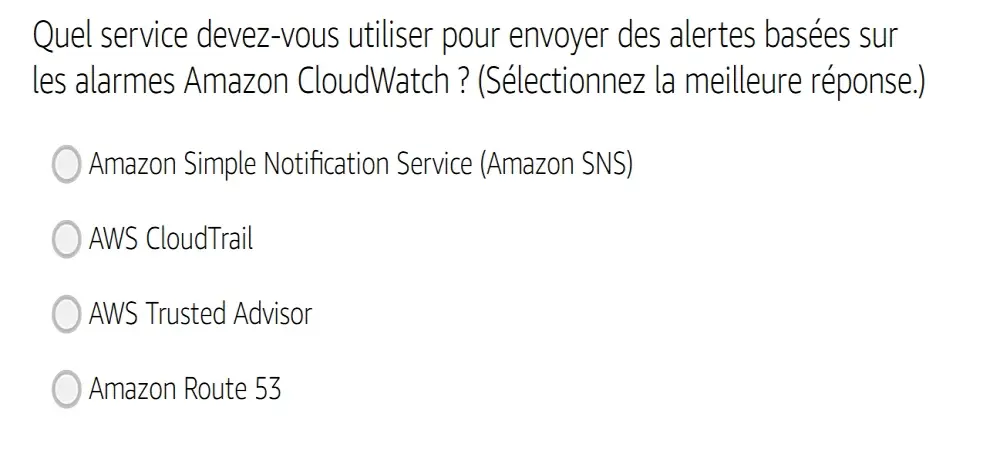This screenshot has height=468, width=1000.
Task: Select the Amazon Route 53 radio button
Action: tap(66, 388)
